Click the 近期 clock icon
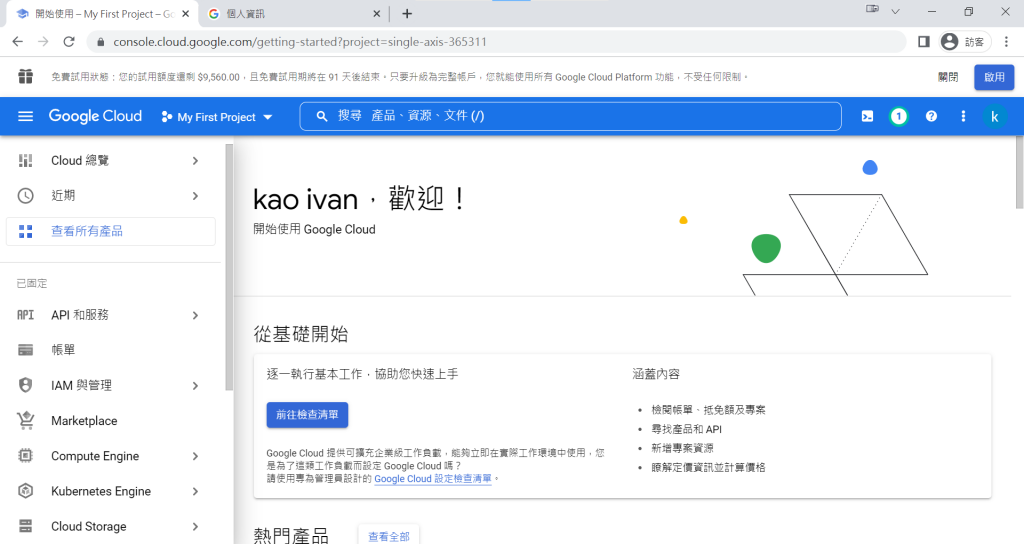The height and width of the screenshot is (544, 1024). click(x=25, y=196)
